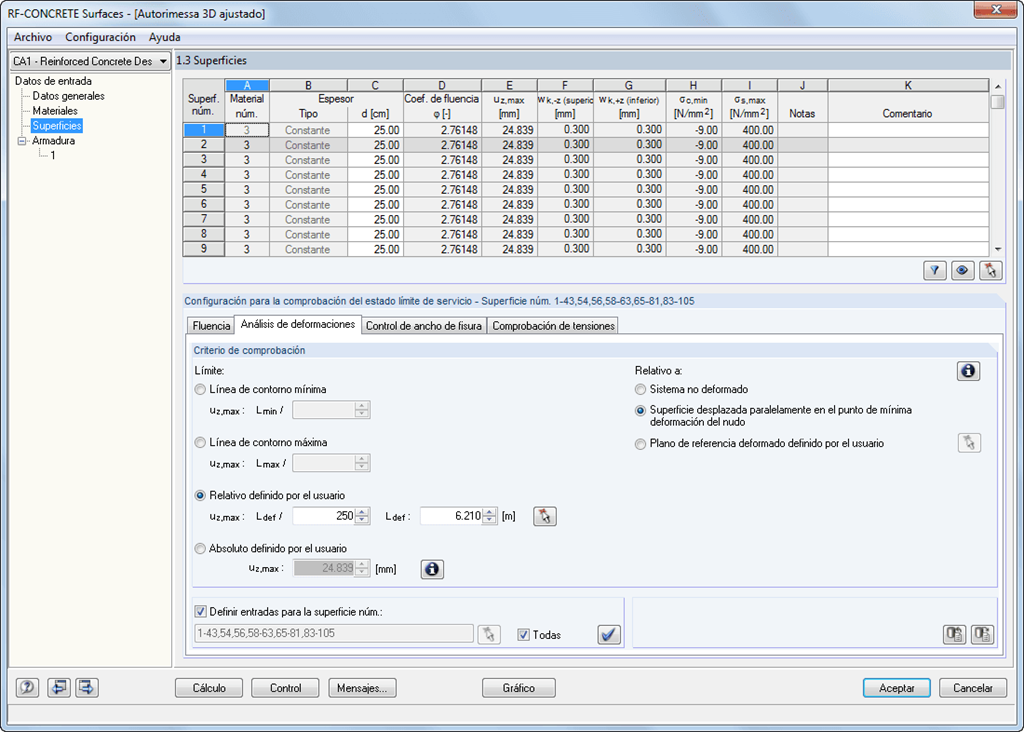Click the right copy-settings icon at the bottom right
This screenshot has width=1024, height=732.
(x=982, y=634)
